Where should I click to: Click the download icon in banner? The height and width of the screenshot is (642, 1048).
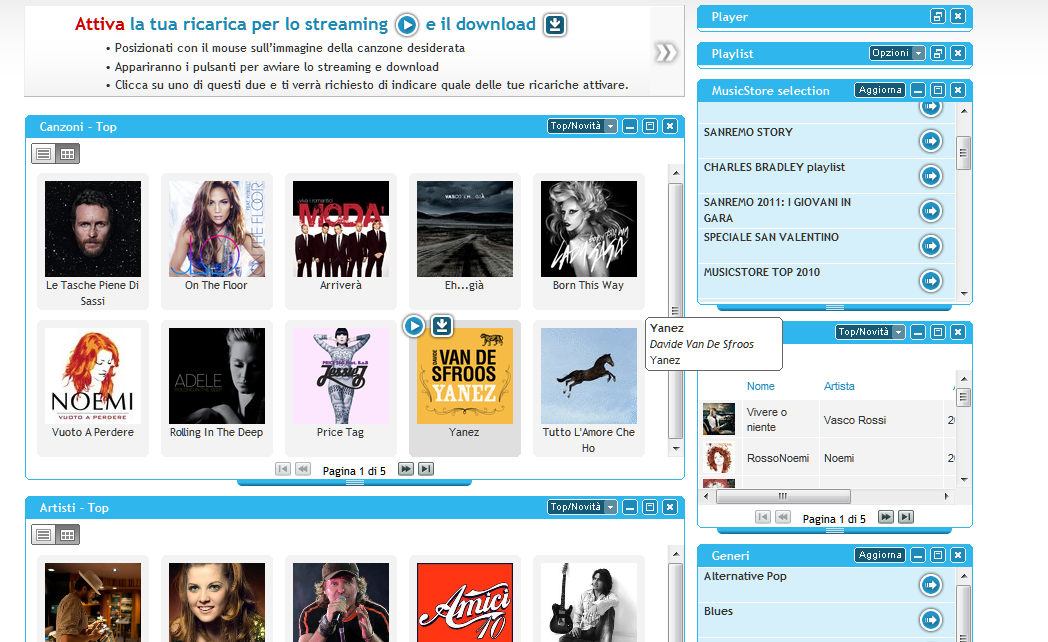(554, 25)
